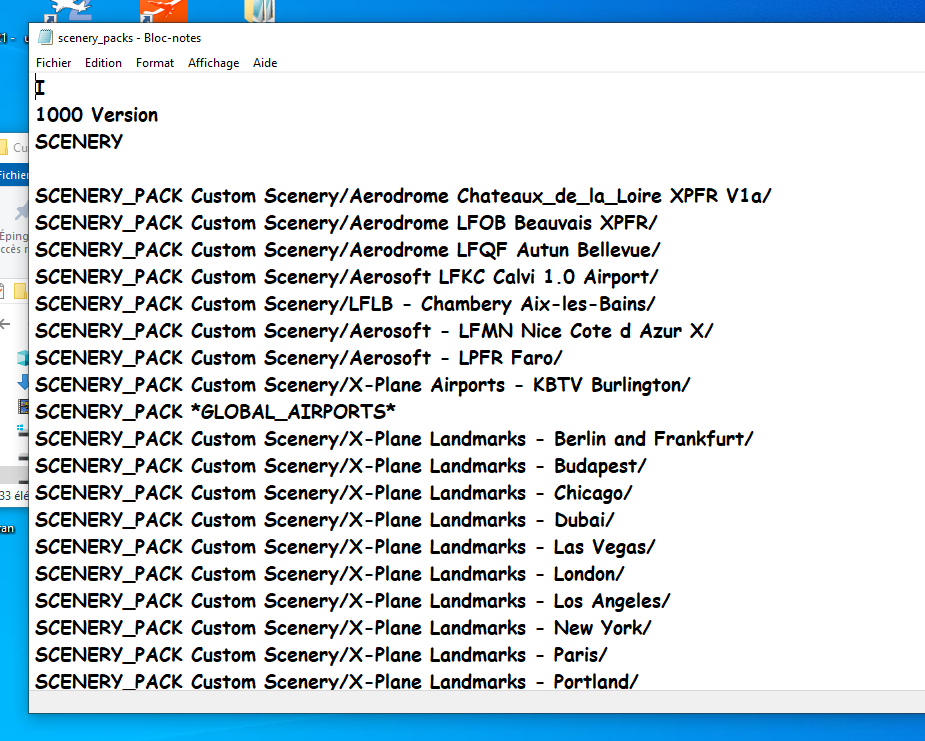Viewport: 925px width, 741px height.
Task: Click the KBTV Burlington line
Action: pyautogui.click(x=362, y=385)
